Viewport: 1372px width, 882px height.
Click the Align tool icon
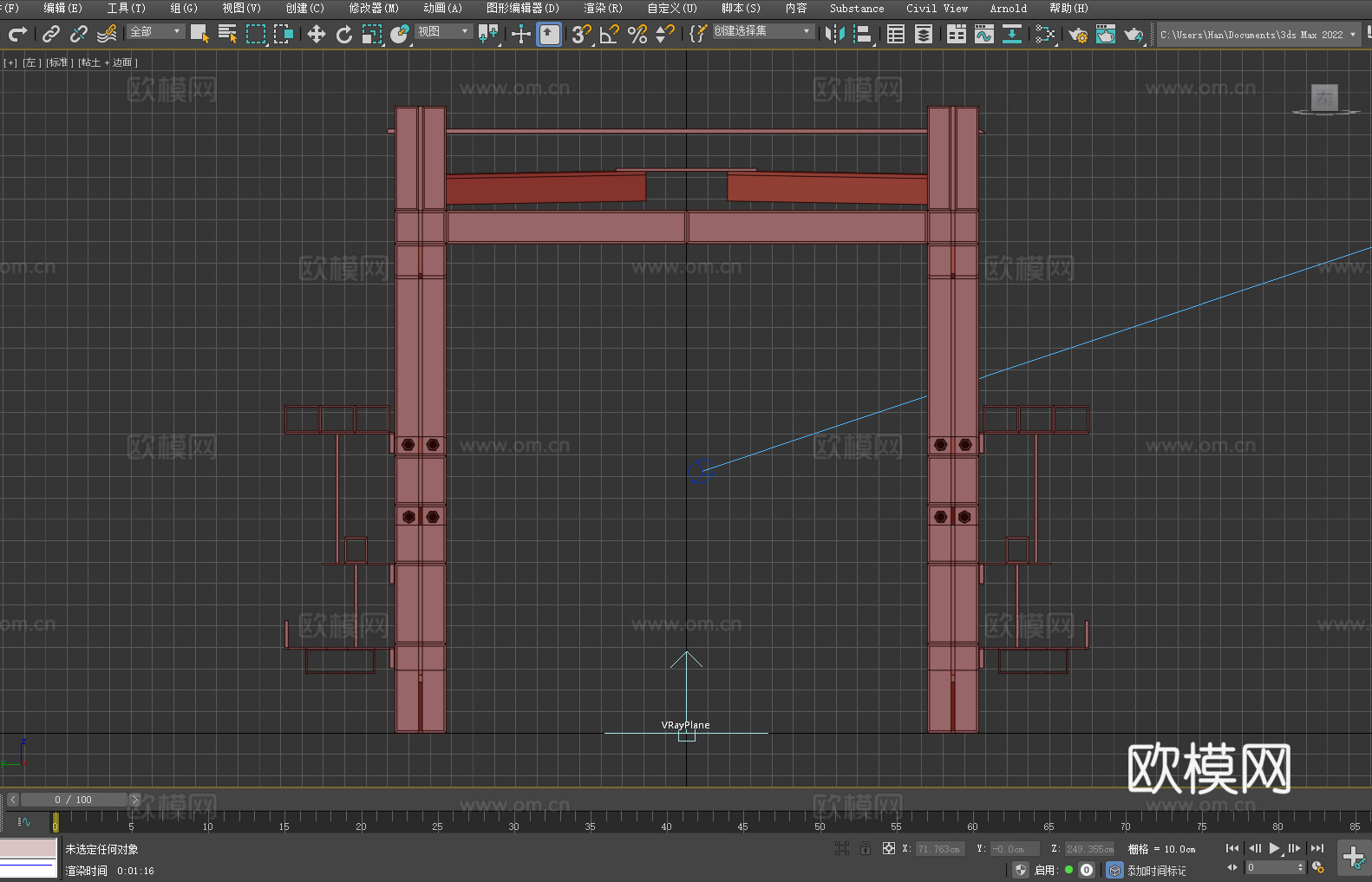[863, 34]
